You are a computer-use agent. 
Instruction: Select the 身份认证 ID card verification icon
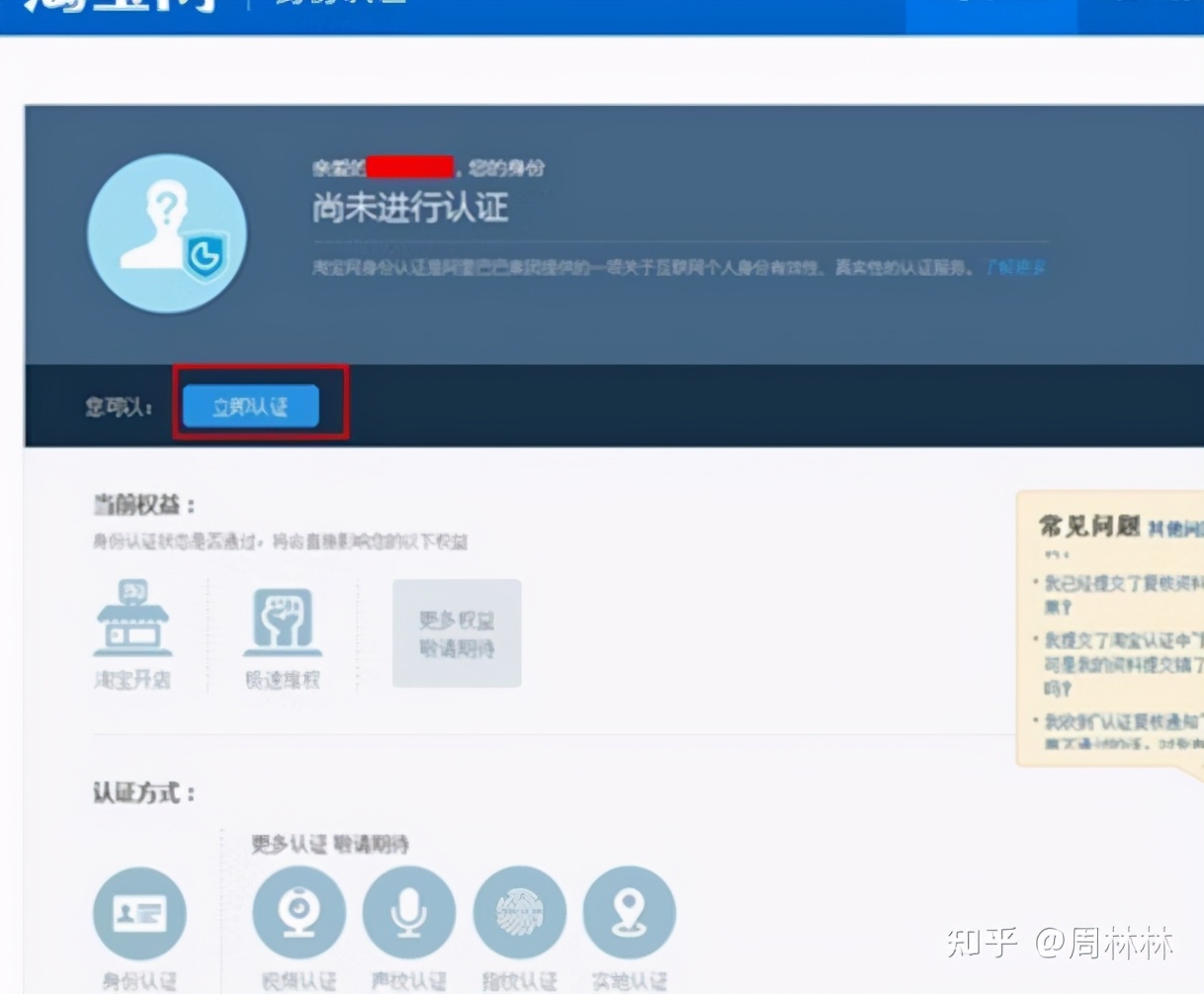click(x=139, y=911)
